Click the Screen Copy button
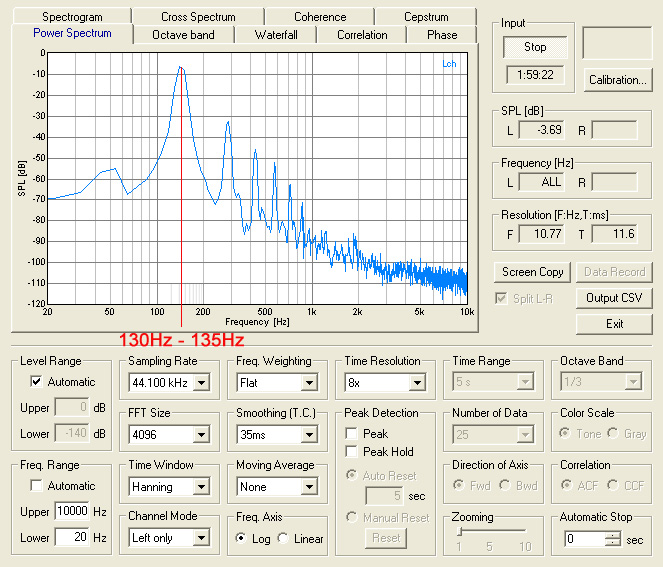This screenshot has height=567, width=663. pyautogui.click(x=532, y=272)
